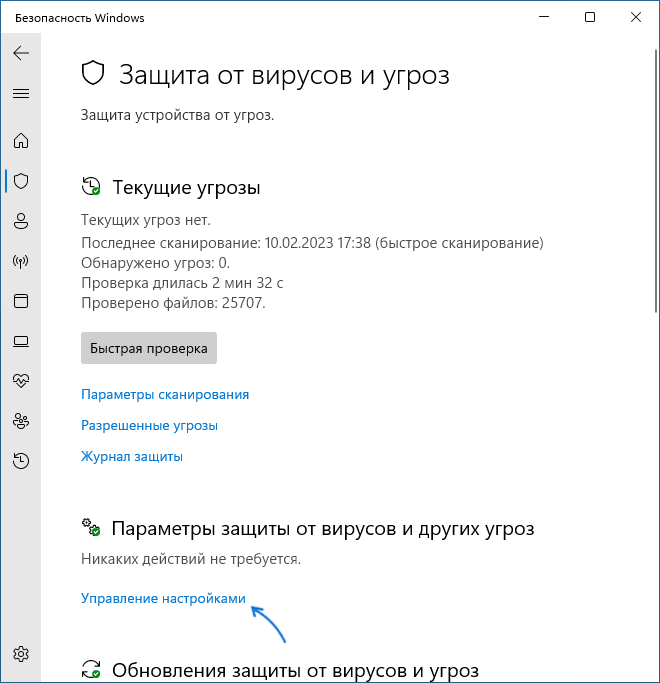Viewport: 660px width, 683px height.
Task: Open App & browser control window icon
Action: [21, 301]
